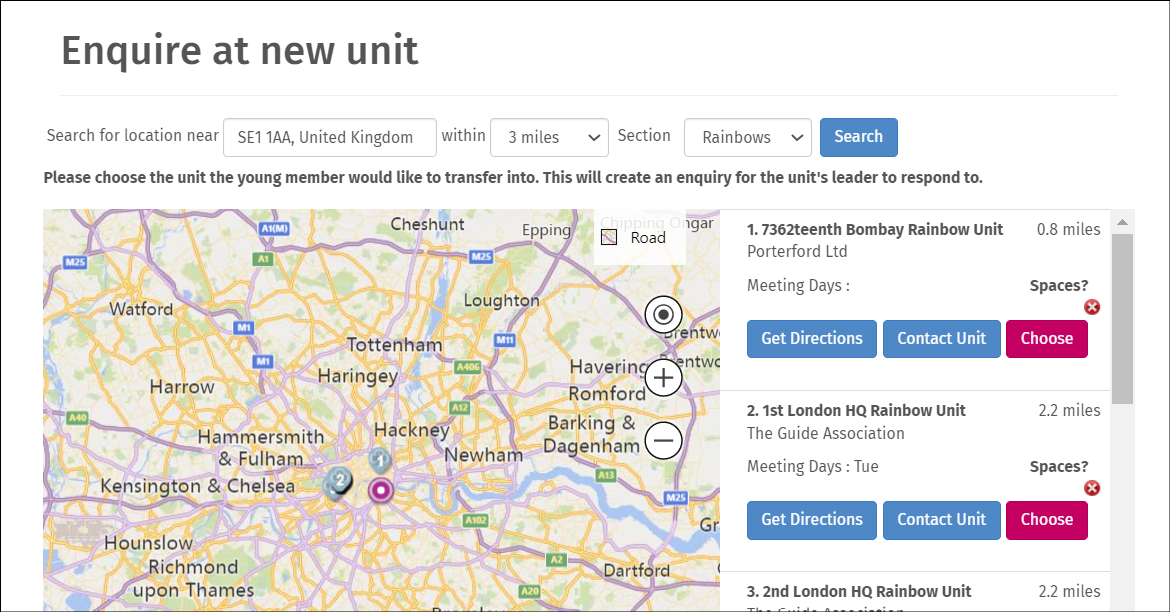Screen dimensions: 1170x612
Task: Get Directions to 1st London HQ Rainbow Unit
Action: 812,520
